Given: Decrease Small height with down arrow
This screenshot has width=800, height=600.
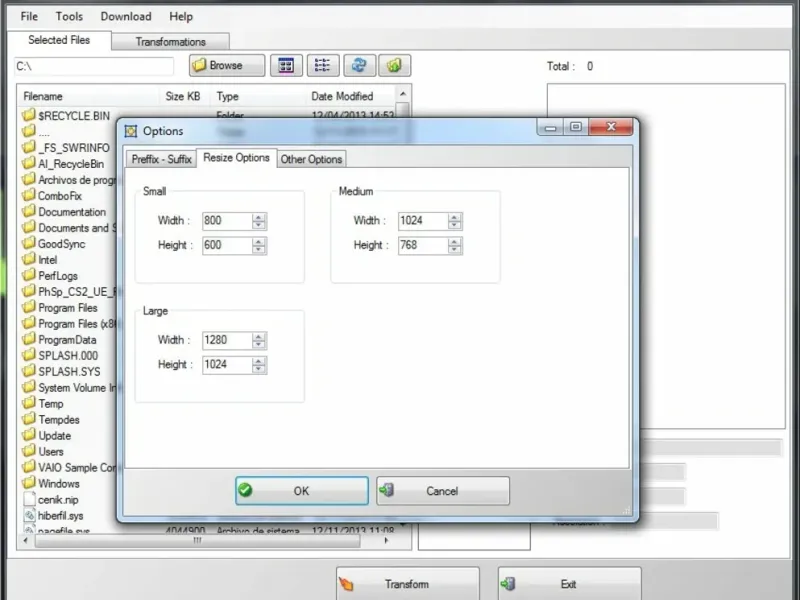Looking at the screenshot, I should [259, 249].
